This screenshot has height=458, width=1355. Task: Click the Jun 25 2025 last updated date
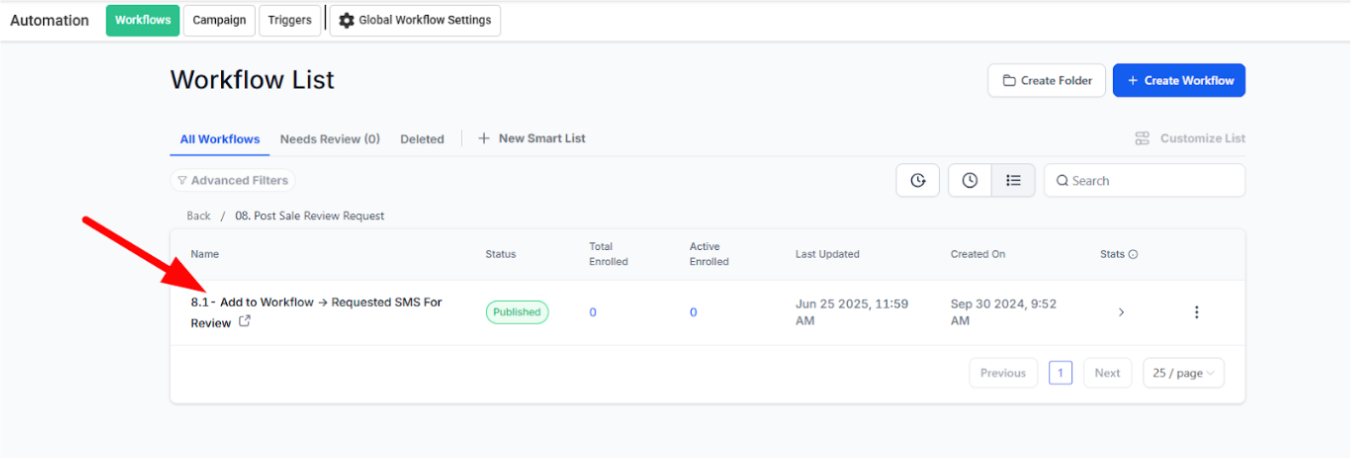[852, 312]
